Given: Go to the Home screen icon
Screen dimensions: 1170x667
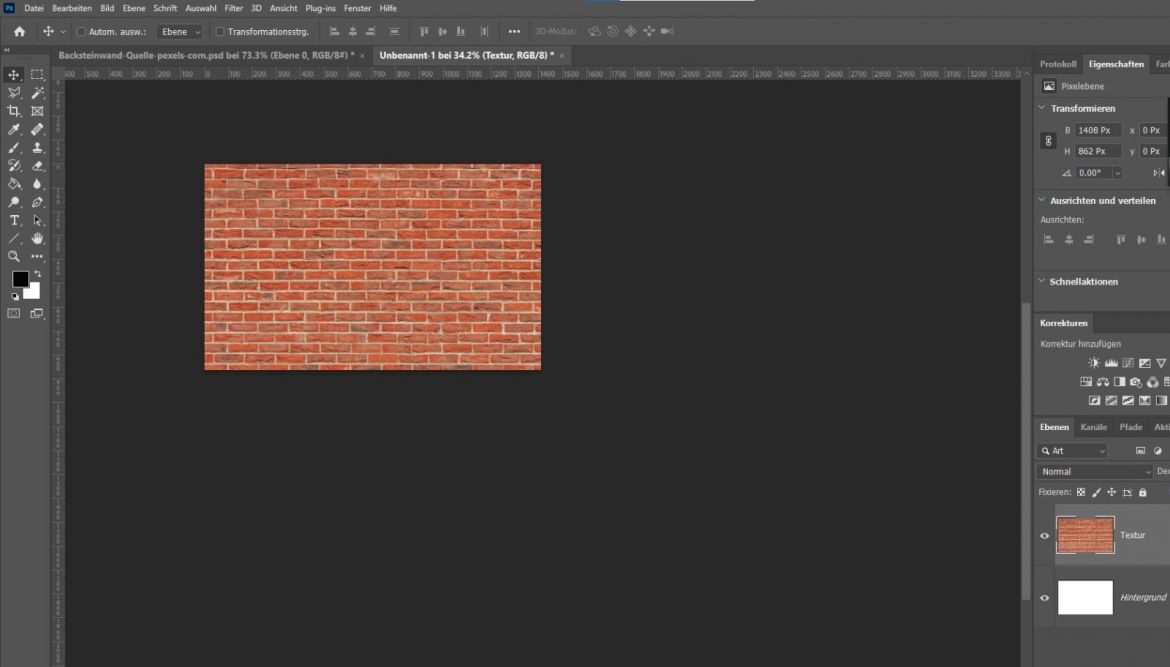Looking at the screenshot, I should [x=19, y=31].
